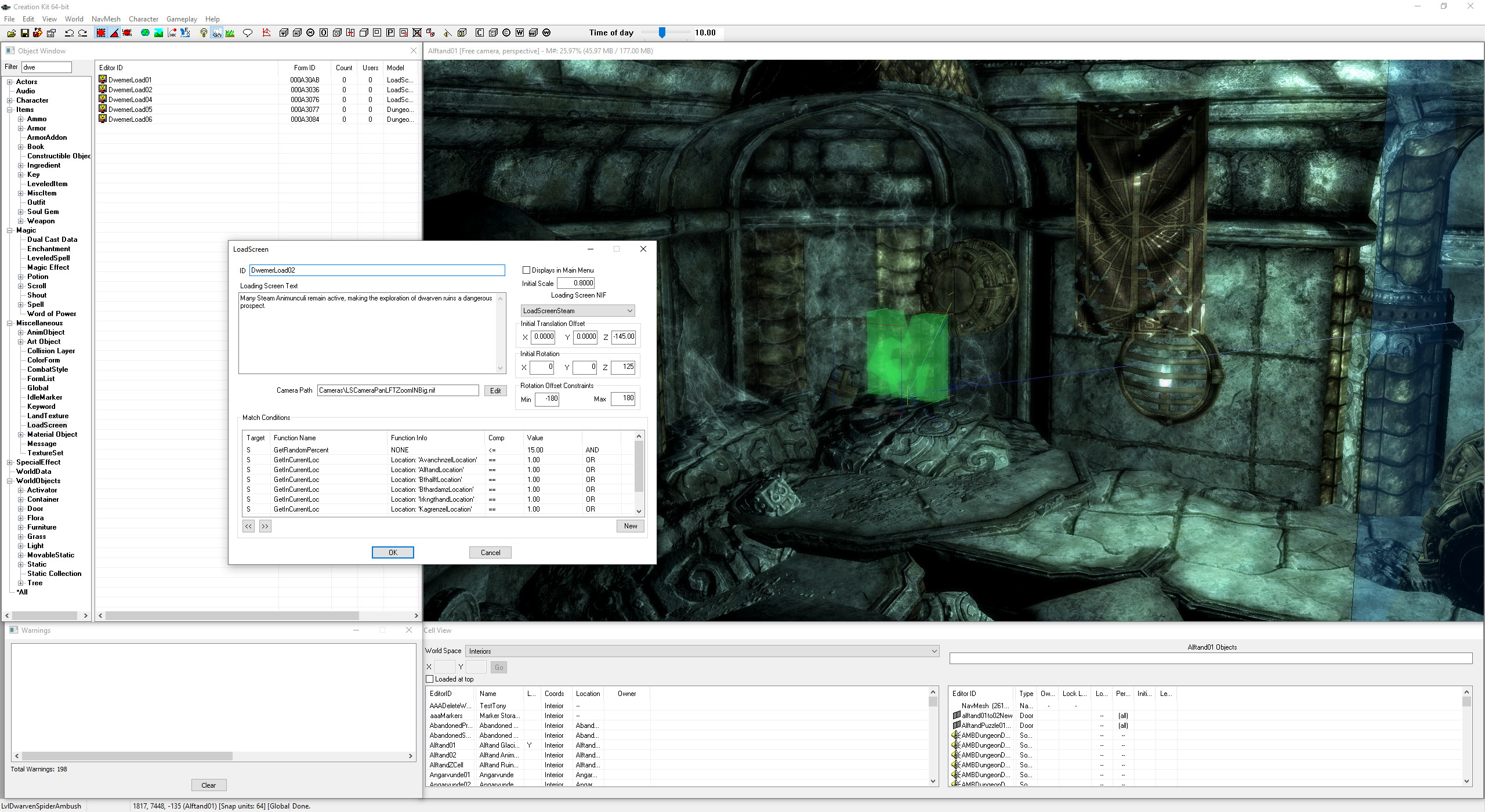Check the Loaded at top option

[429, 679]
